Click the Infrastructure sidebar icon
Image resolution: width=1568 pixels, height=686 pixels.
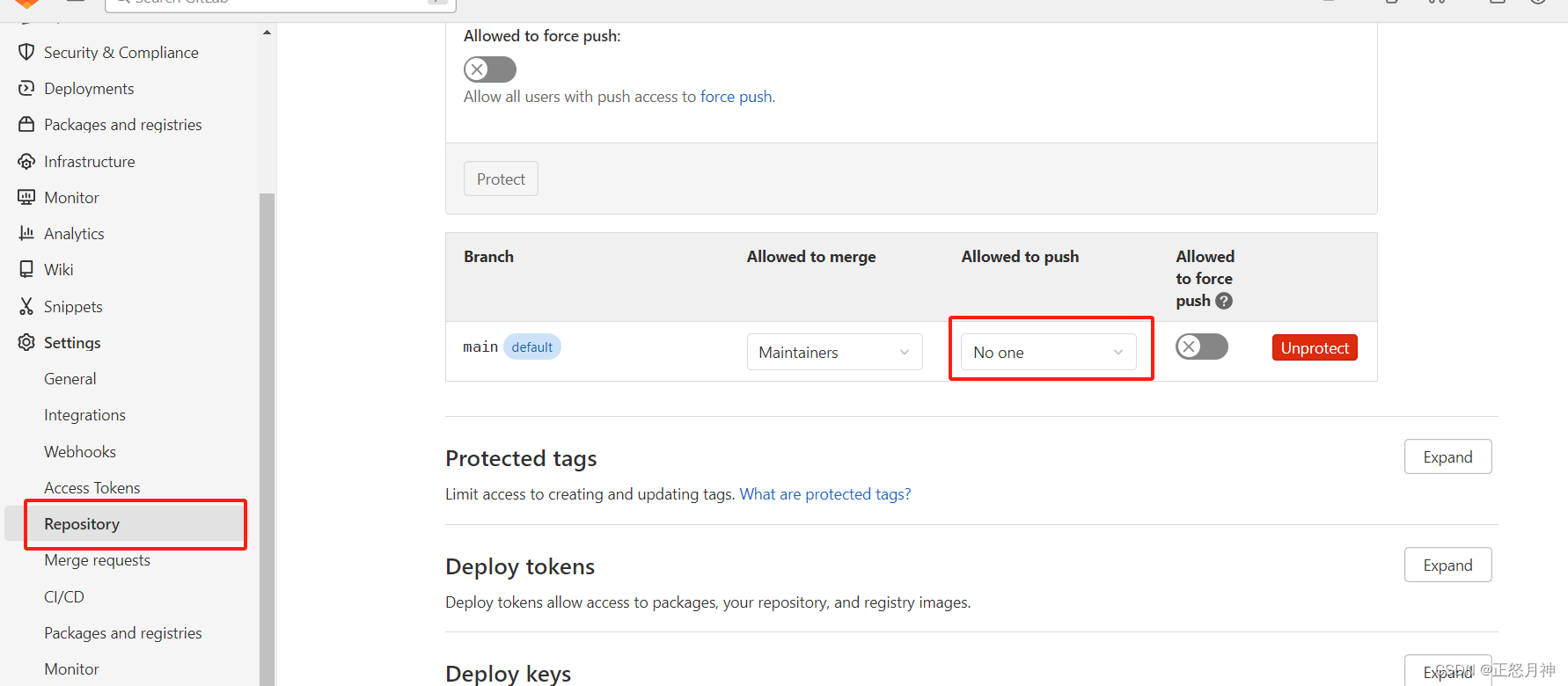coord(26,161)
